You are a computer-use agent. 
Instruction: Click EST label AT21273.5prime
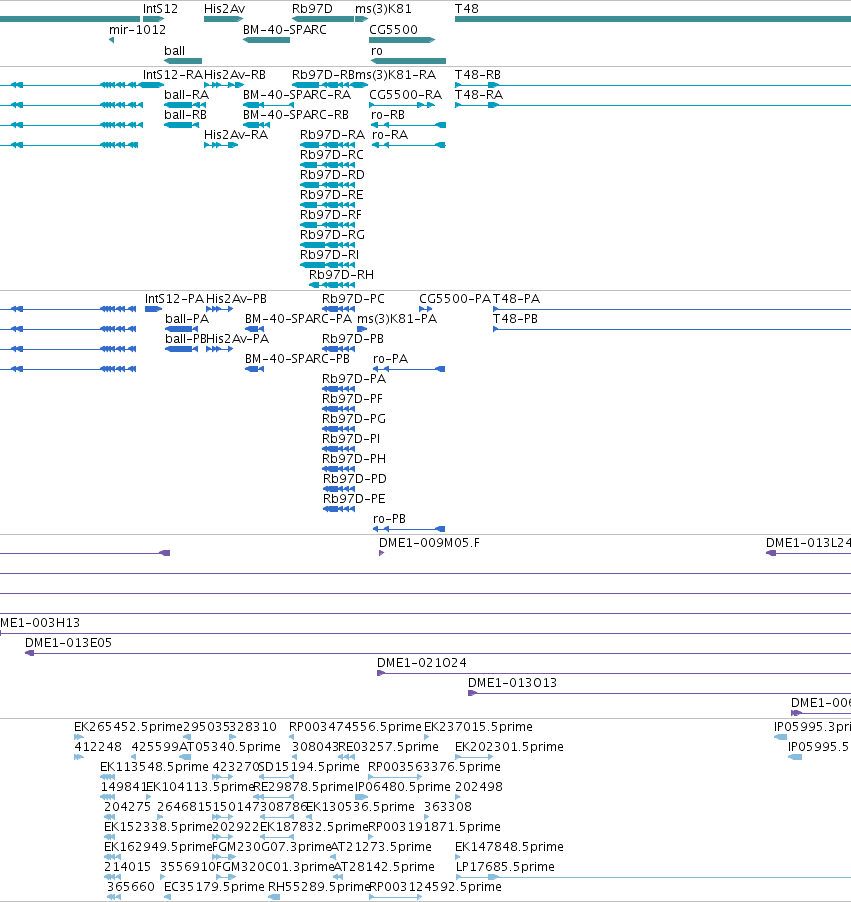381,847
